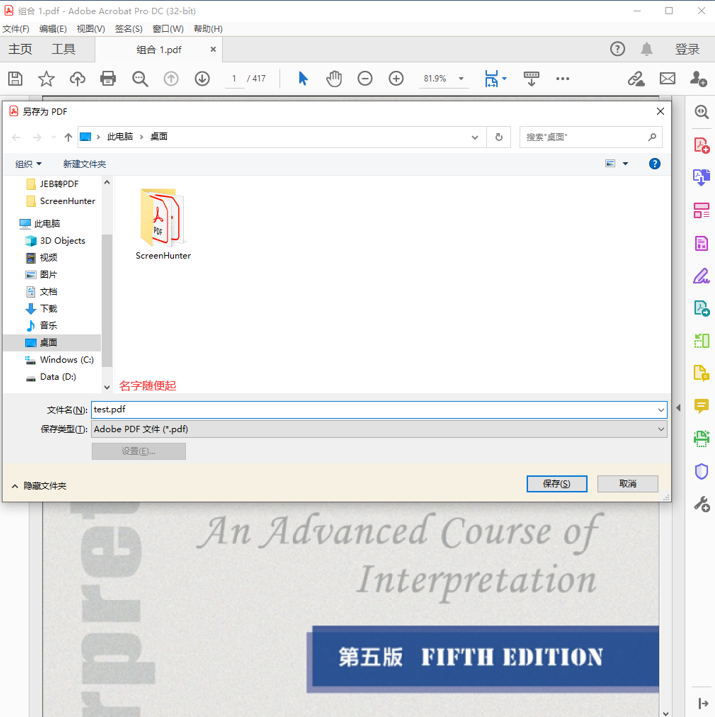The height and width of the screenshot is (717, 715).
Task: Open the Fill & Sign pen tool
Action: (x=701, y=276)
